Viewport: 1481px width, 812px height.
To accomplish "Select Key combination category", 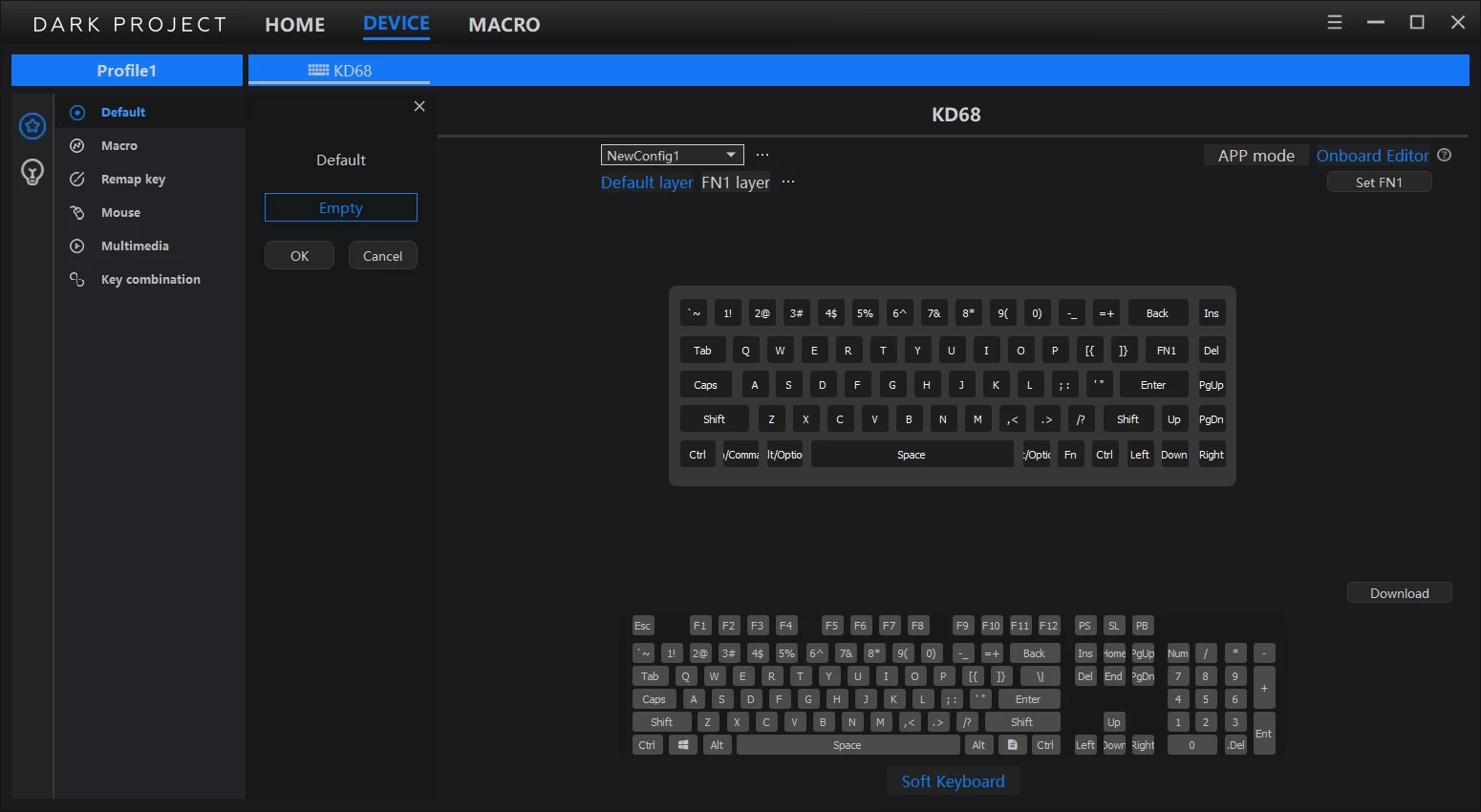I will (x=151, y=279).
